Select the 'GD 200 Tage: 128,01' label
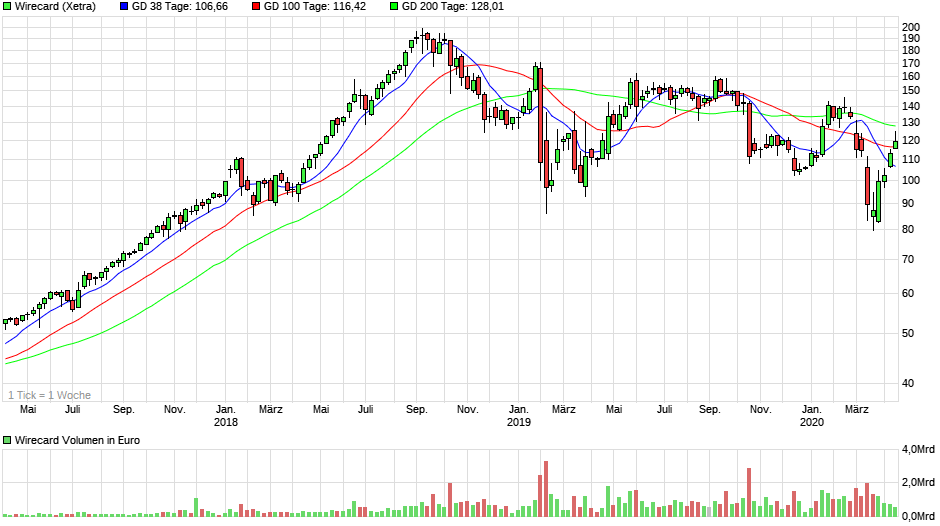 [x=453, y=7]
